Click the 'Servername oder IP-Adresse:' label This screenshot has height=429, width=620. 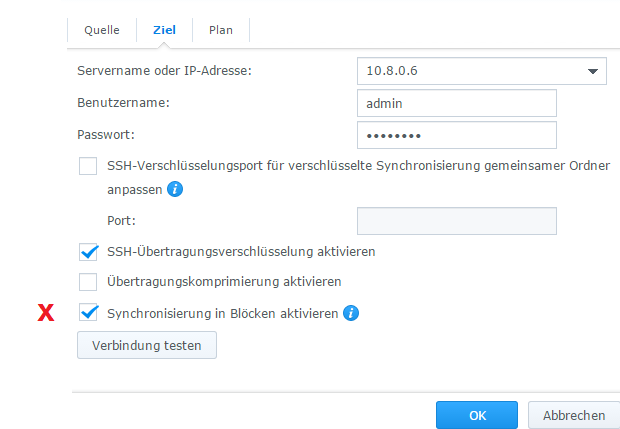click(164, 72)
